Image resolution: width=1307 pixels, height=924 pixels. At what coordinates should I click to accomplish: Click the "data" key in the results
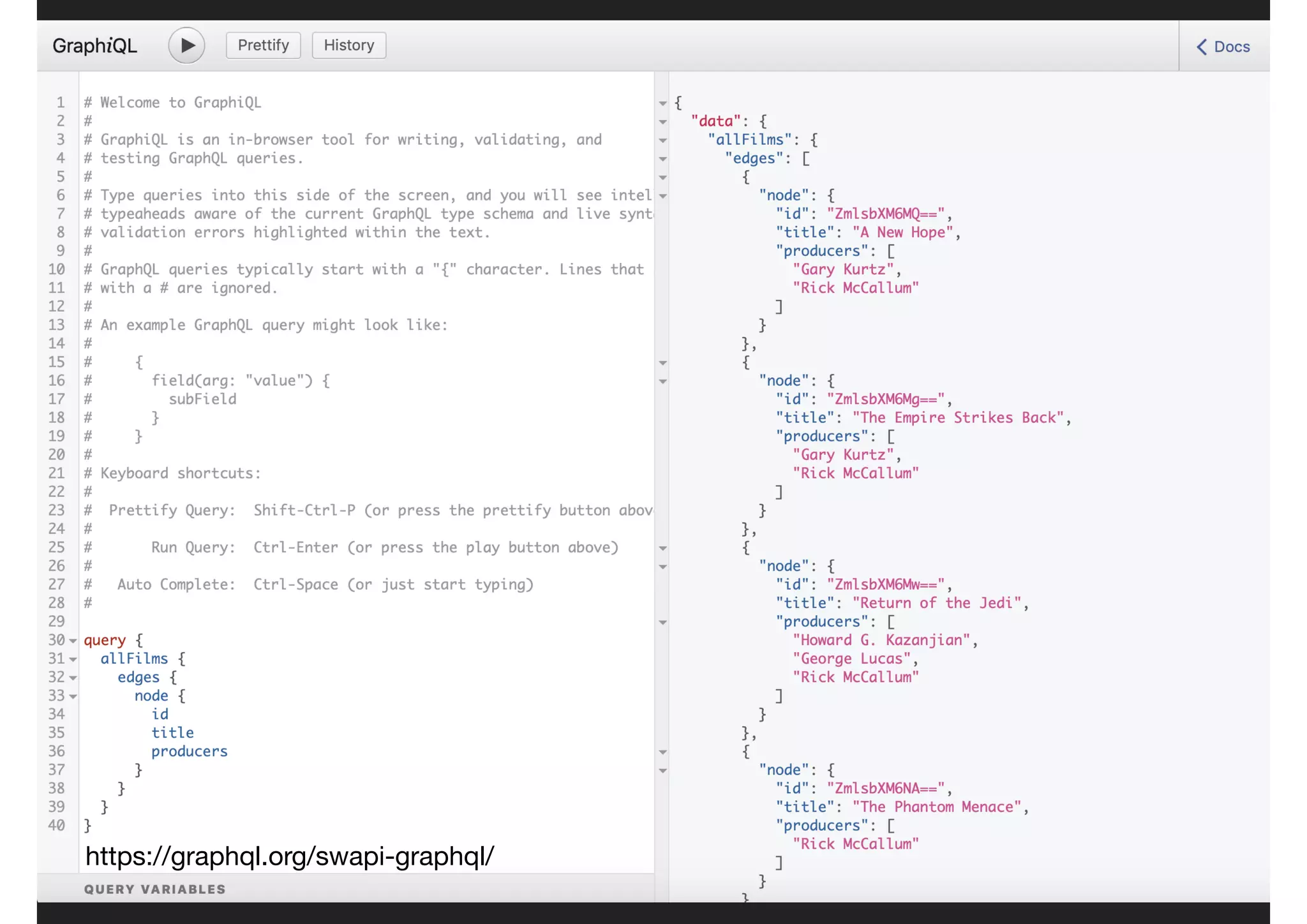[716, 121]
